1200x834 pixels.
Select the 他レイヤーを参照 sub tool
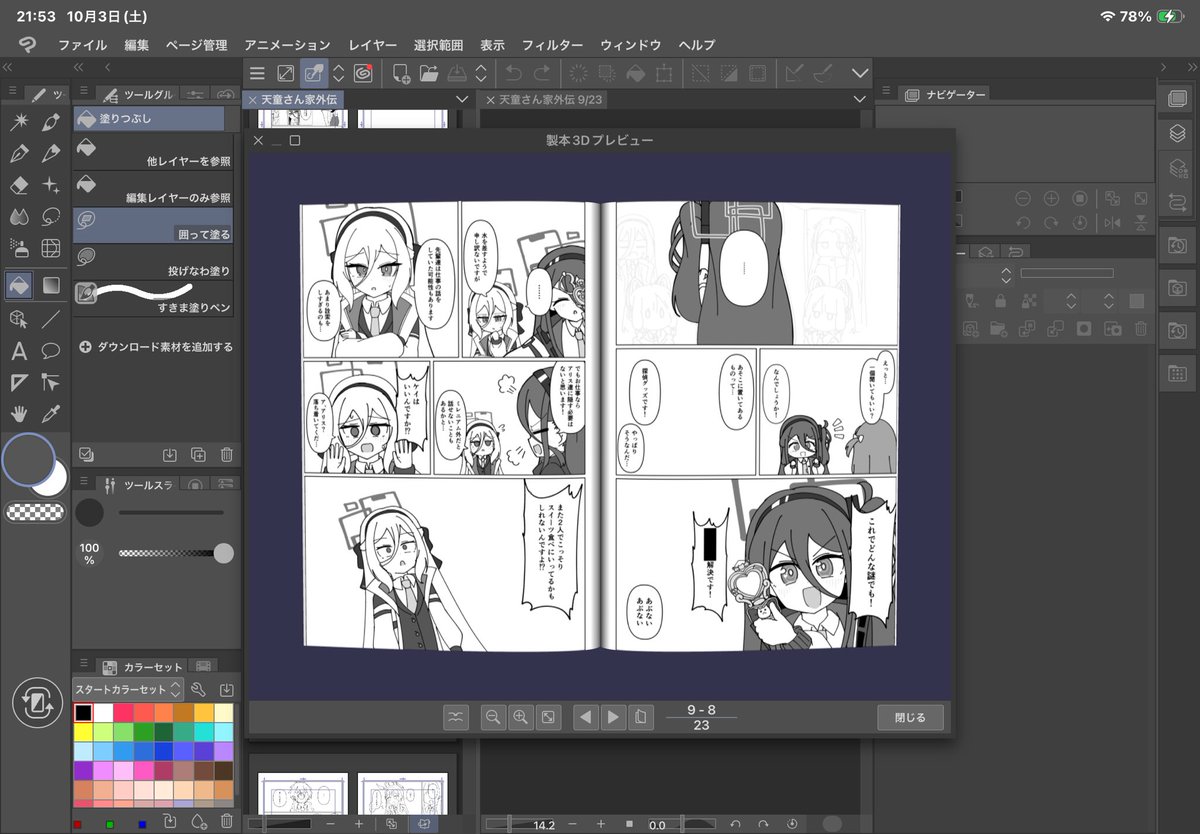click(x=153, y=151)
